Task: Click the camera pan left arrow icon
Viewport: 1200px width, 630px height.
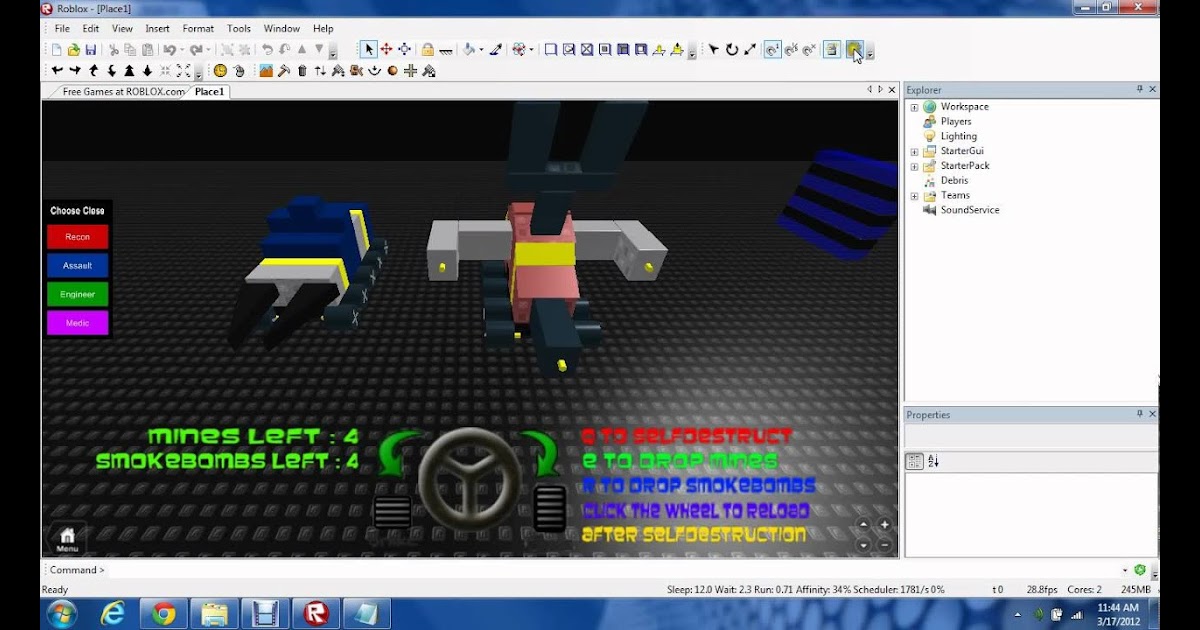Action: pyautogui.click(x=57, y=71)
